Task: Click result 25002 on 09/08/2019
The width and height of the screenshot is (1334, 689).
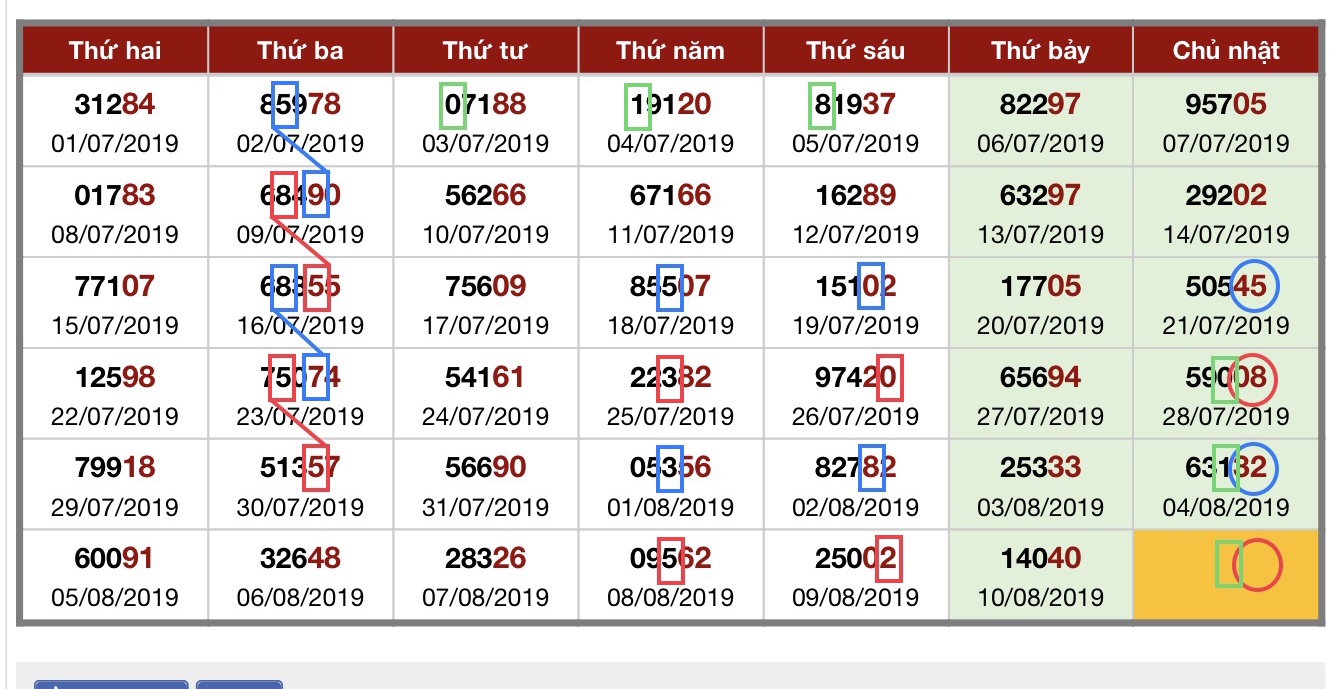Action: click(x=856, y=557)
